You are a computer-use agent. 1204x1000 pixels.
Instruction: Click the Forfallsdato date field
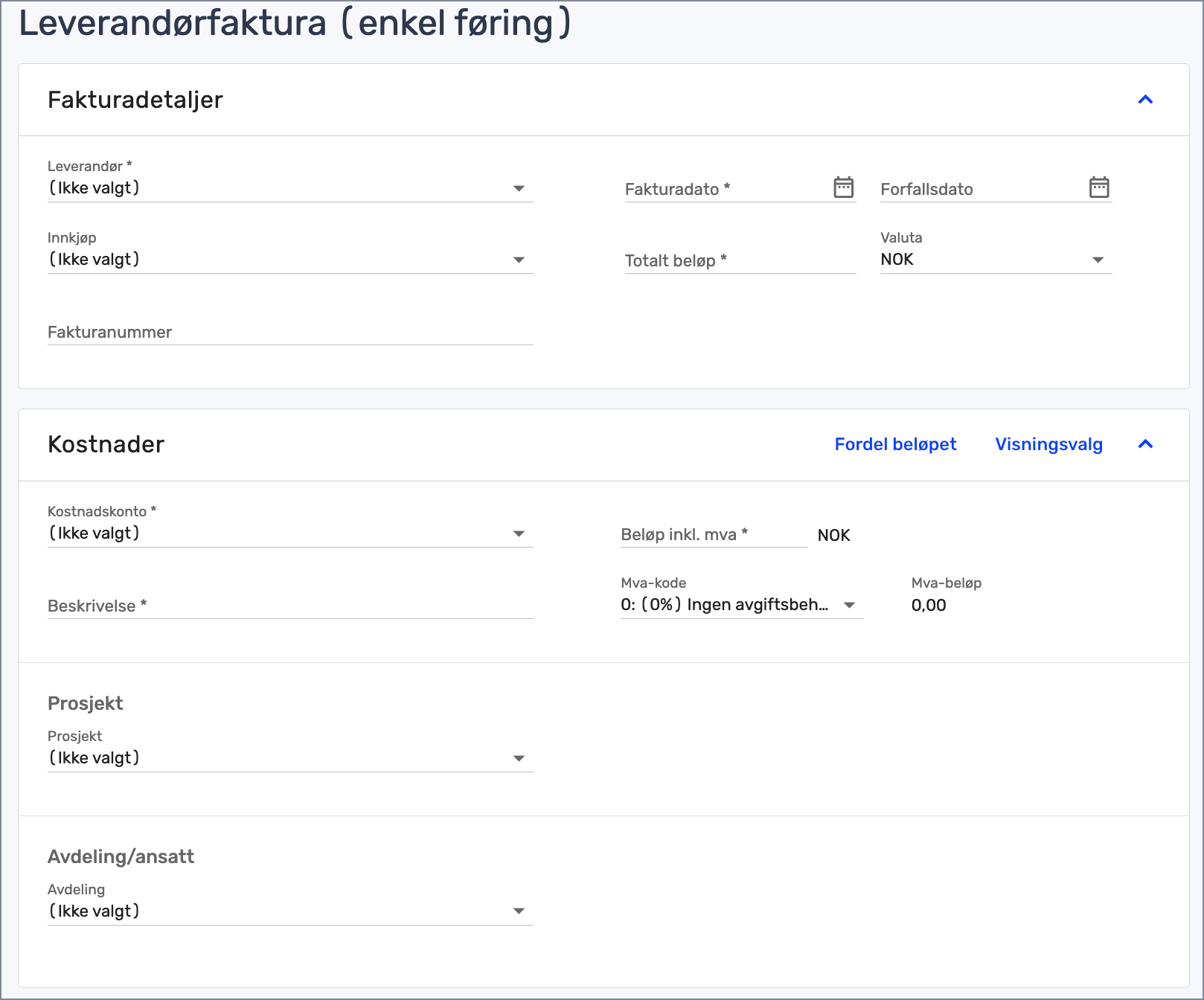tap(981, 189)
